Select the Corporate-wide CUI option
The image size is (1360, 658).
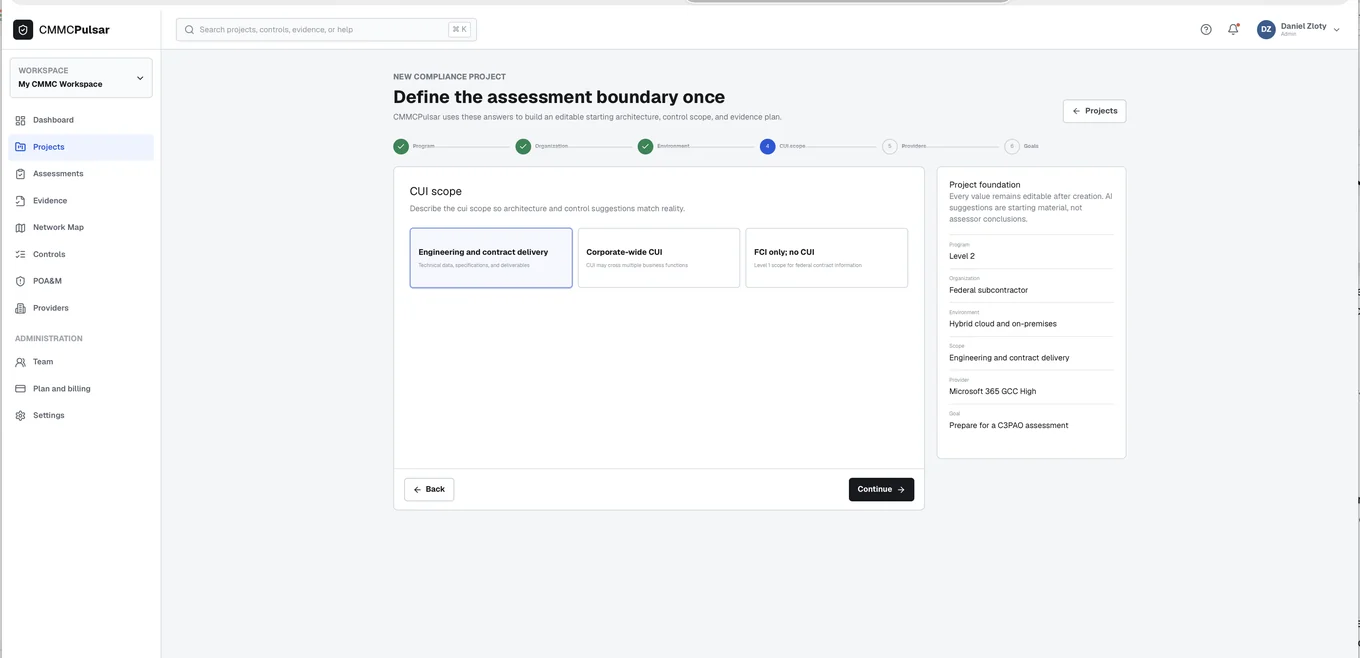tap(659, 258)
